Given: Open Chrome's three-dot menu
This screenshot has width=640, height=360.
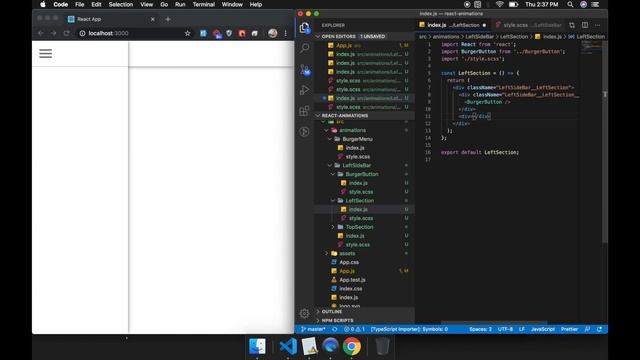Looking at the screenshot, I should coord(286,33).
